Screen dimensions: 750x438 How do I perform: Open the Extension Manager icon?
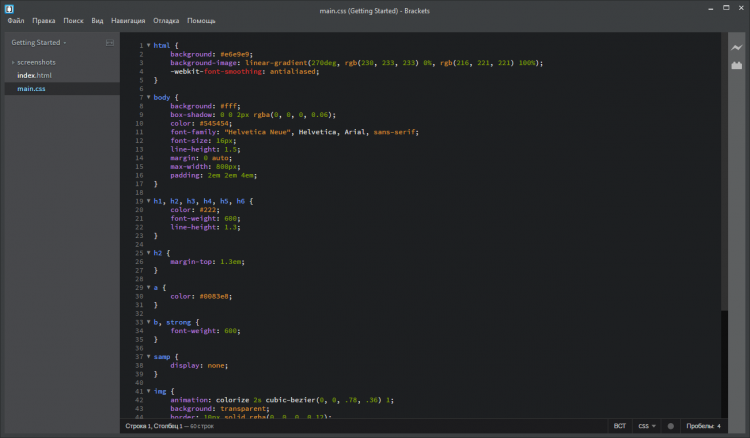[736, 66]
